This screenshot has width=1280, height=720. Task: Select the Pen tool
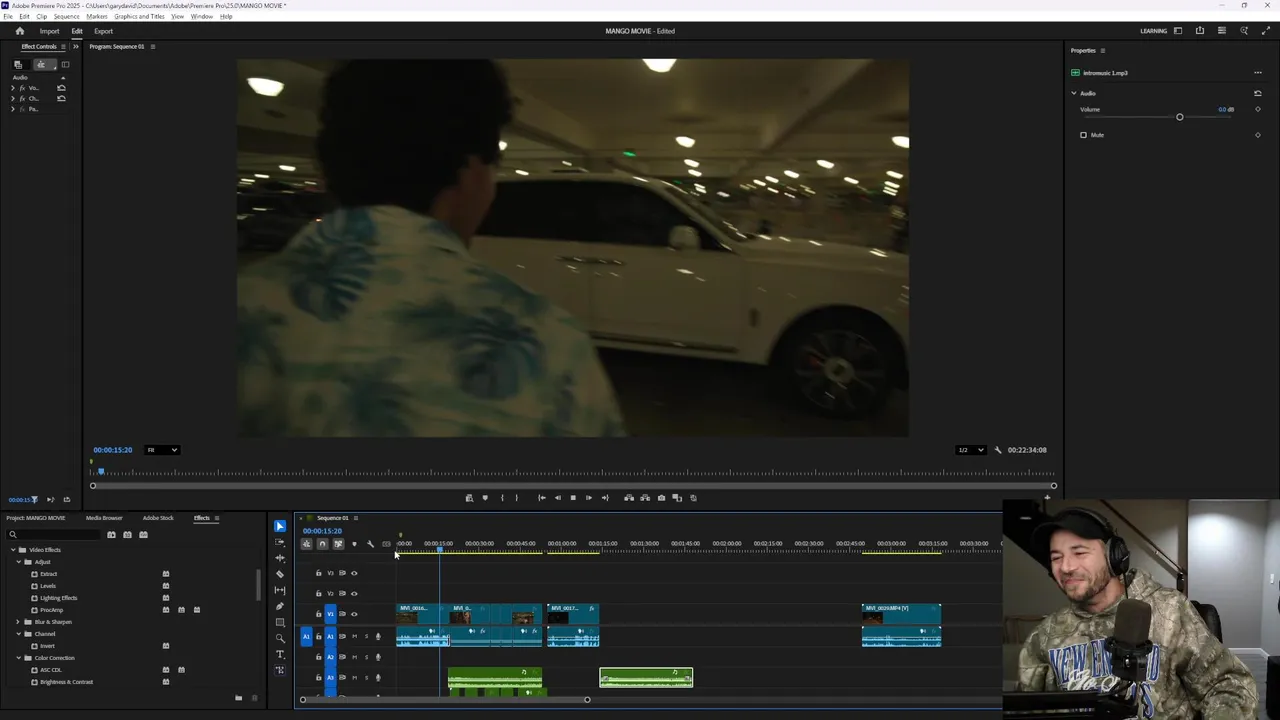pos(280,606)
